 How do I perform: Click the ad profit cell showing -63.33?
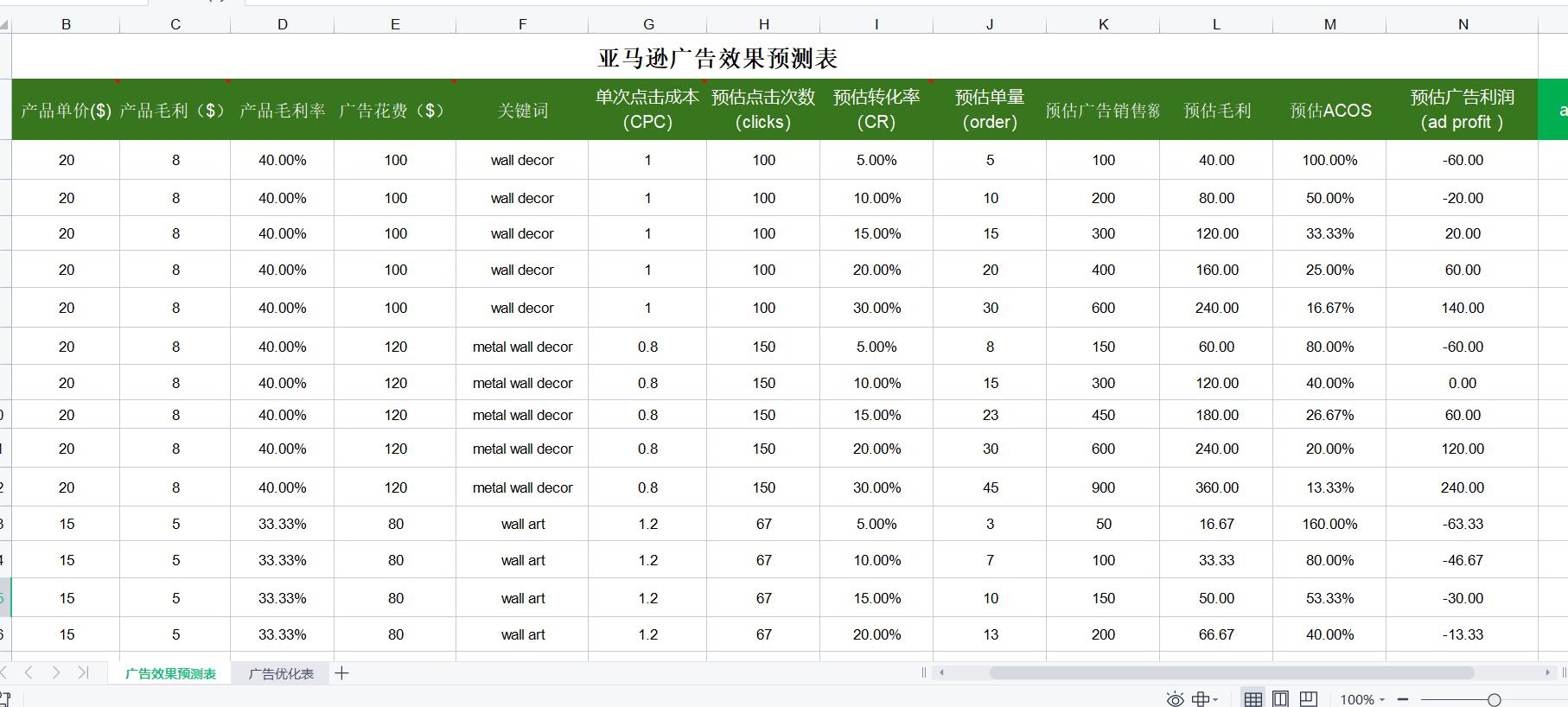click(1463, 524)
